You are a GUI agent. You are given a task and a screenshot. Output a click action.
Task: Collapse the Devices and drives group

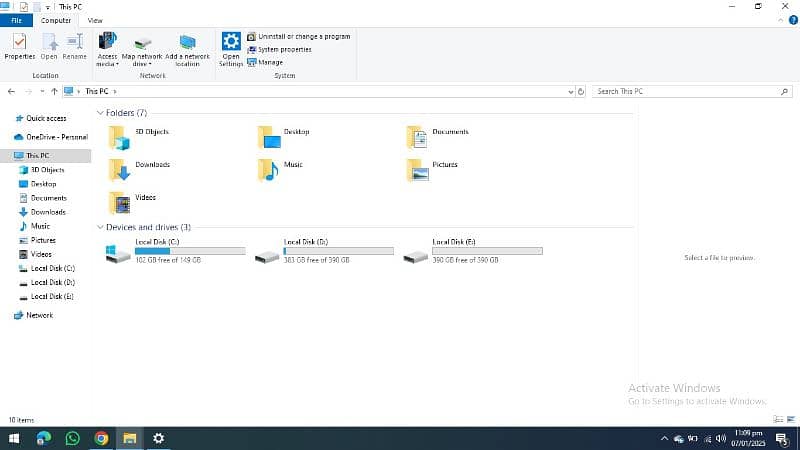tap(100, 227)
